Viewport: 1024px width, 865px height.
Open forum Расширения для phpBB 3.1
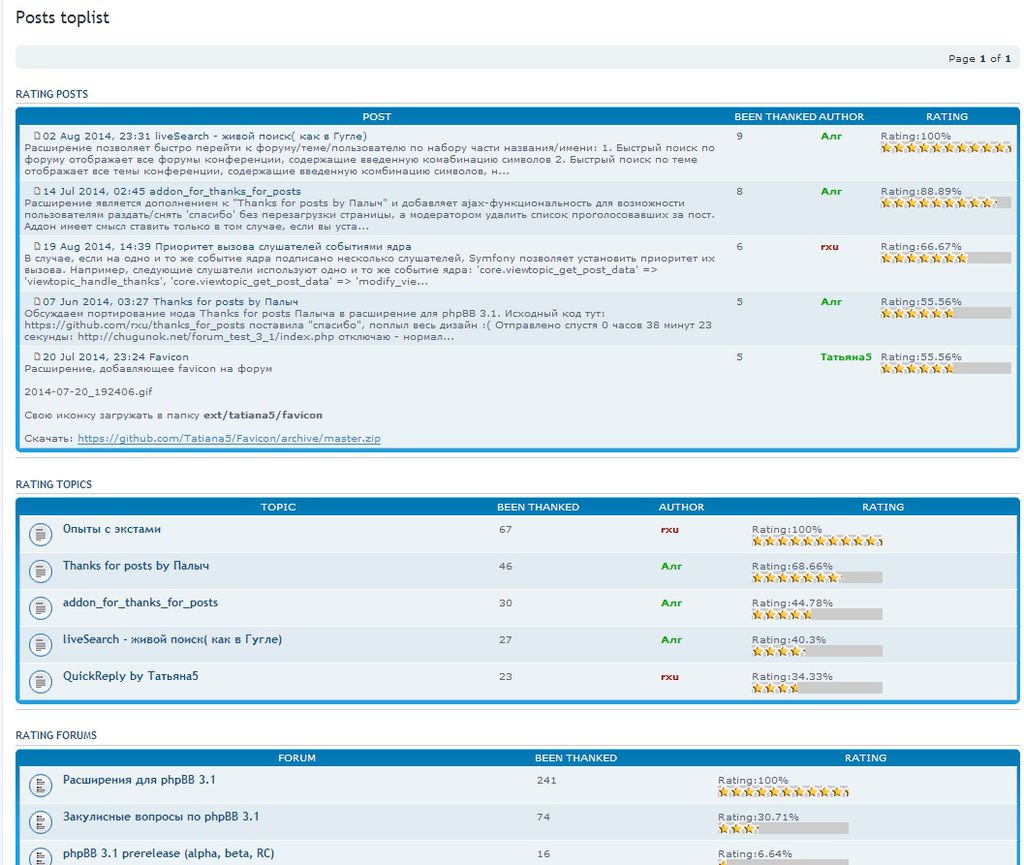tap(139, 780)
